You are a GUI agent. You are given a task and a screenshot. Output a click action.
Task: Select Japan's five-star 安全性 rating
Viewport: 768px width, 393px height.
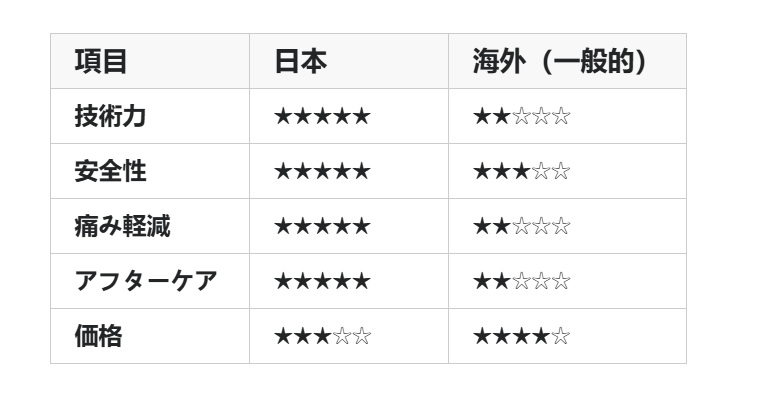coord(322,172)
